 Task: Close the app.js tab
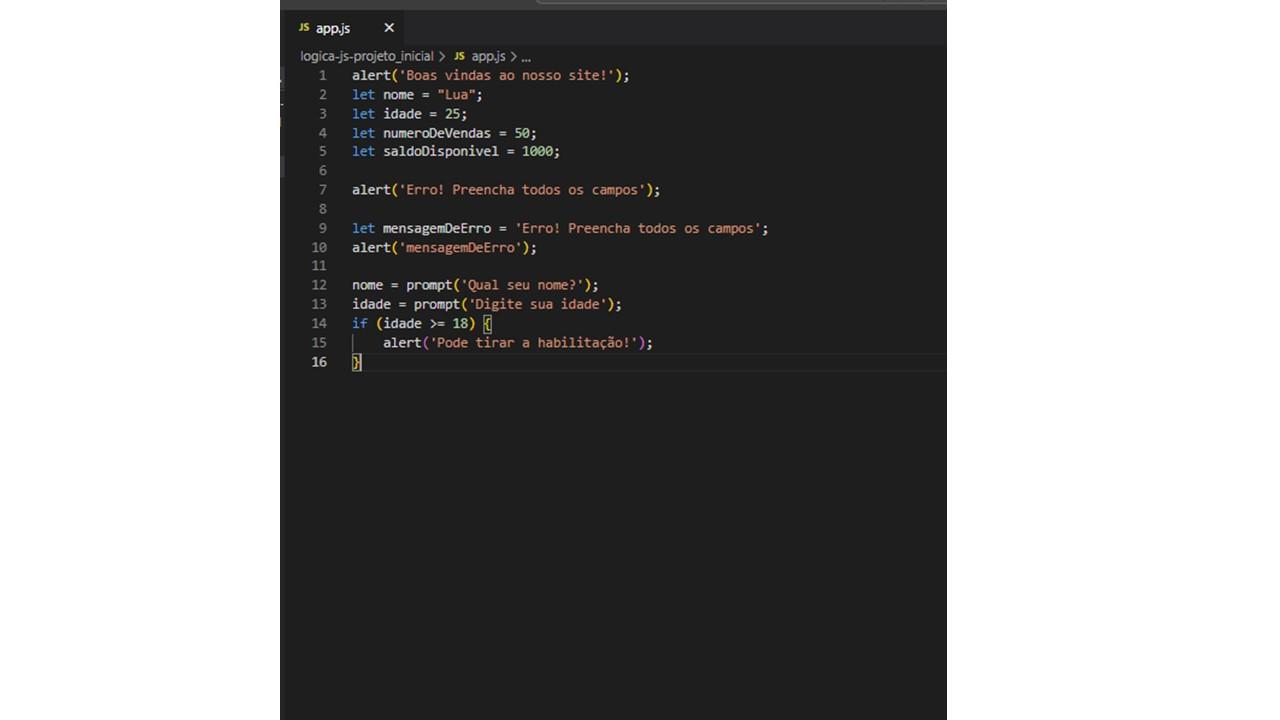pos(389,28)
